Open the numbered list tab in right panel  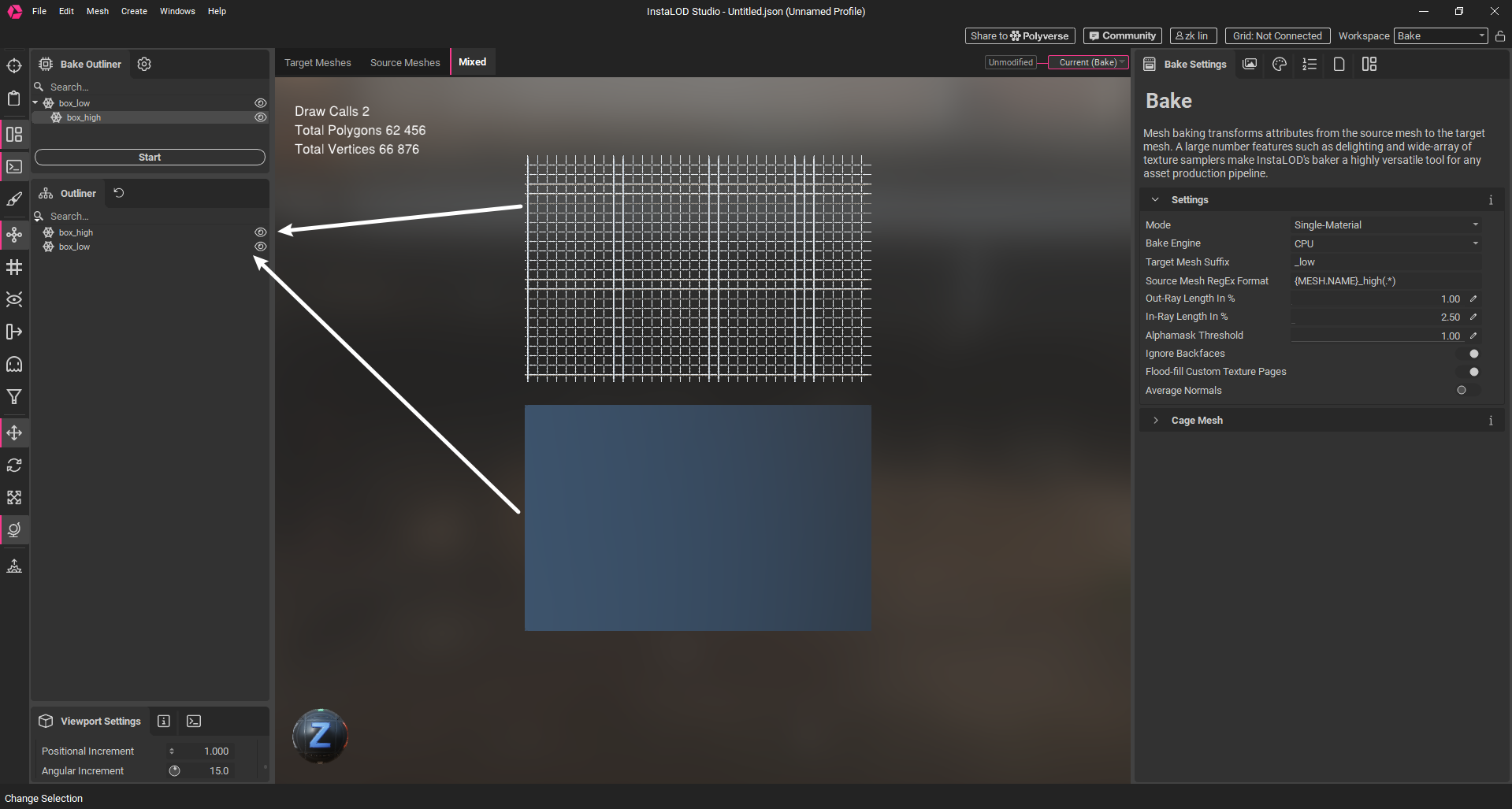click(x=1310, y=64)
